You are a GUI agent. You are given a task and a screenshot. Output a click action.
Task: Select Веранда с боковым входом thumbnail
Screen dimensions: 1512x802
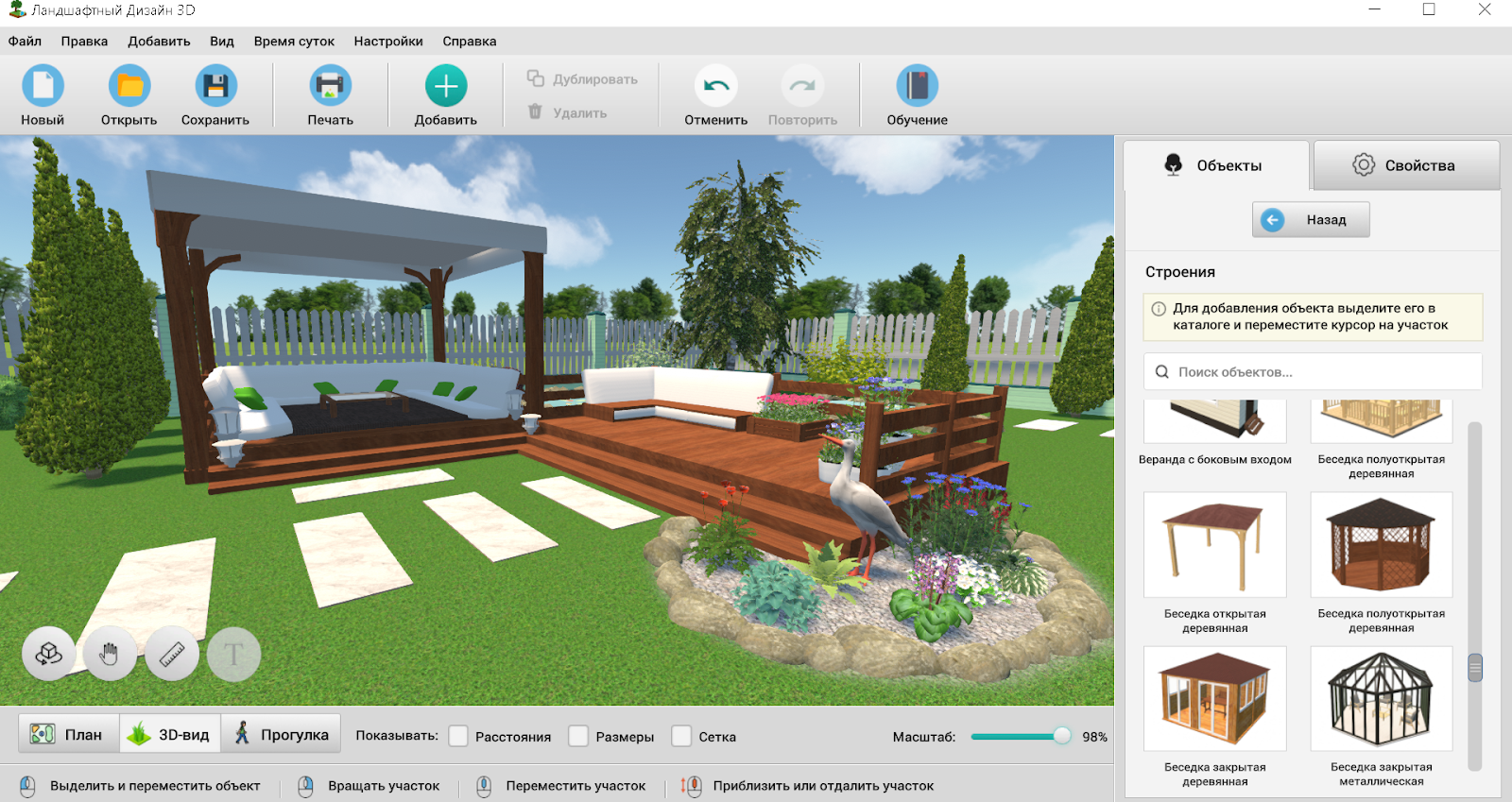click(x=1215, y=421)
